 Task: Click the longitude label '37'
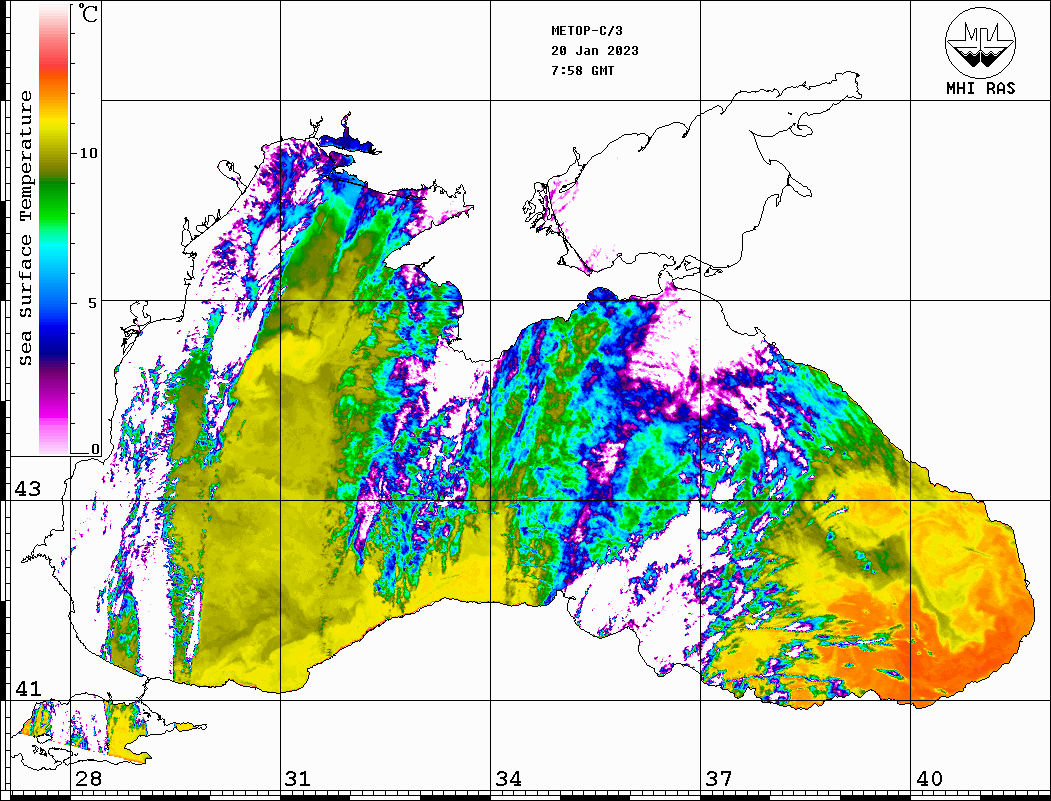[719, 779]
